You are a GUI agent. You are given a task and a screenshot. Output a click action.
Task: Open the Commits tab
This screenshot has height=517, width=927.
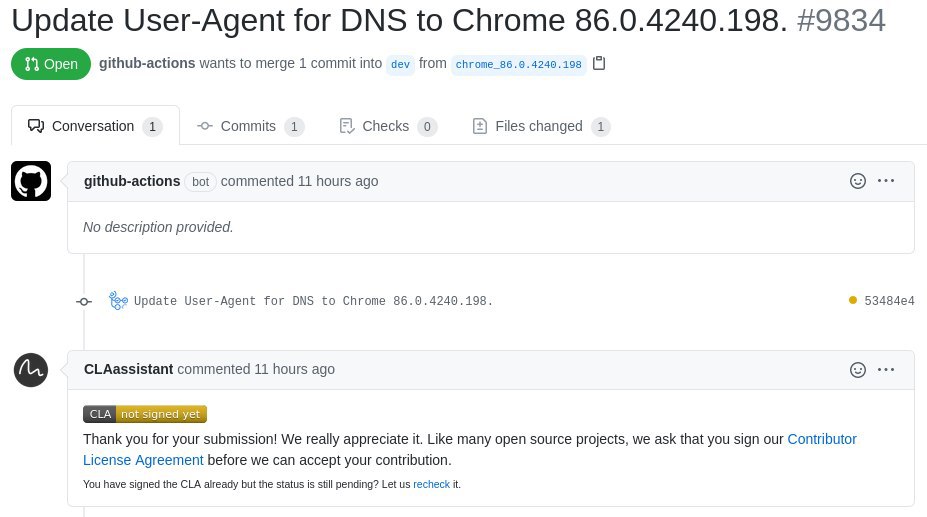point(251,126)
